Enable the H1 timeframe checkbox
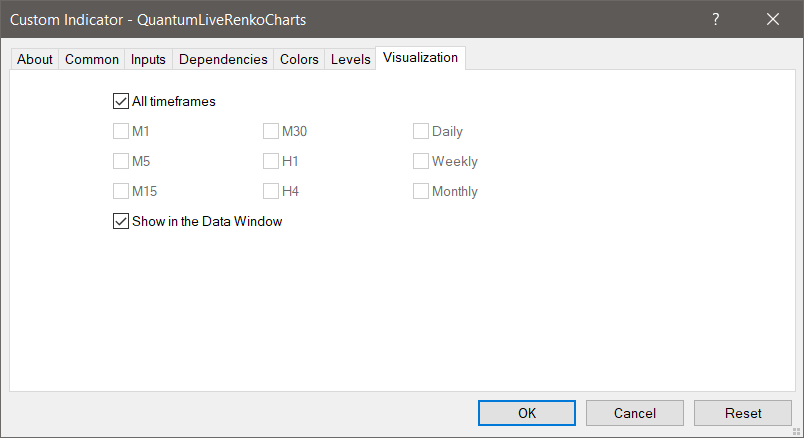 click(x=271, y=161)
